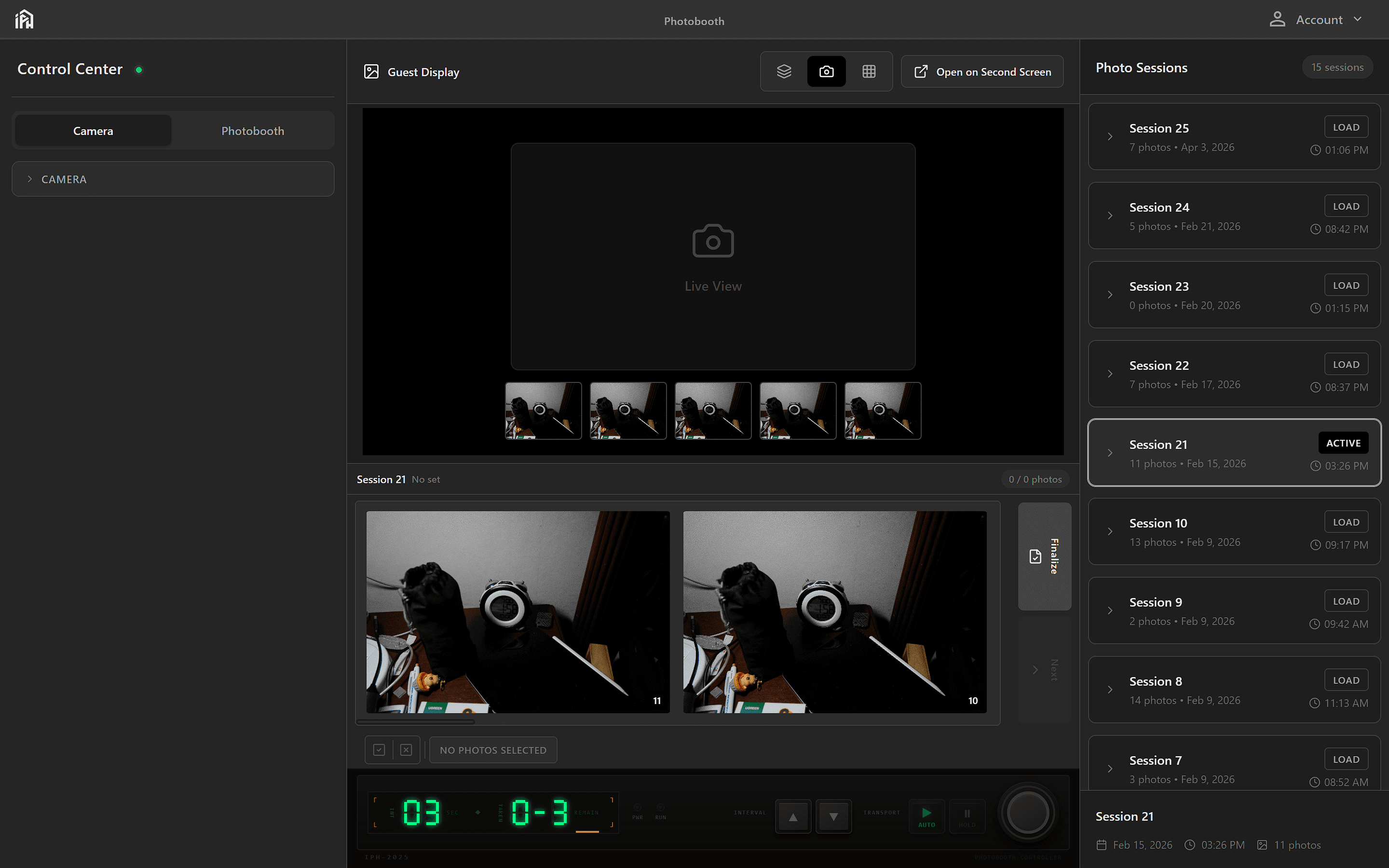Image resolution: width=1389 pixels, height=868 pixels.
Task: Click the ACTIVE badge on Session 21
Action: tap(1343, 443)
